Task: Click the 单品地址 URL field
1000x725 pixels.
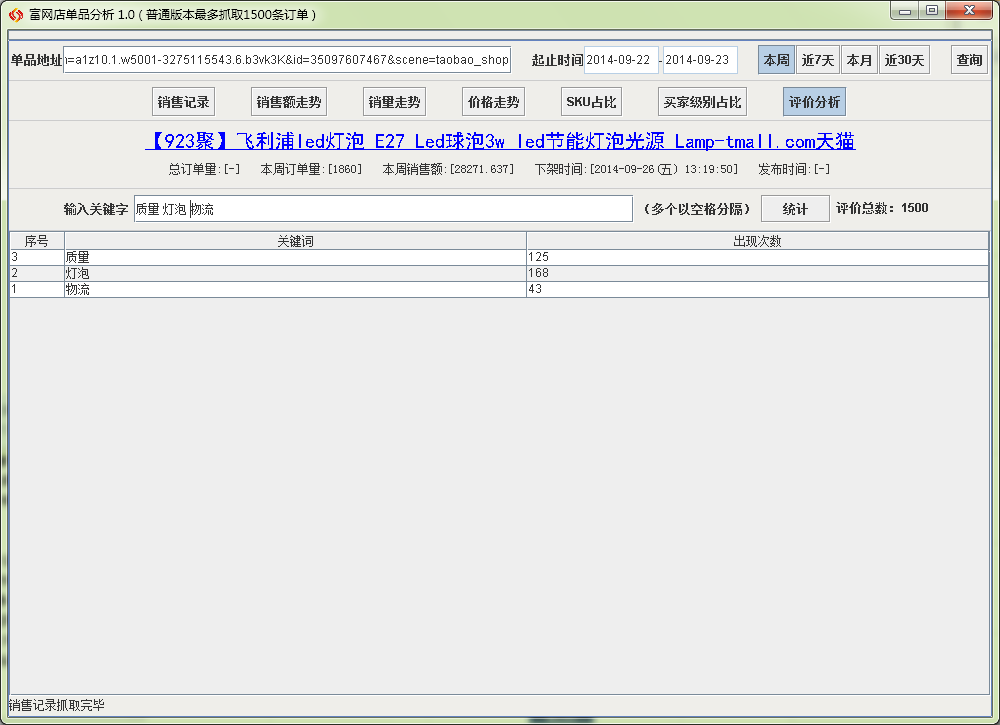Action: click(287, 60)
